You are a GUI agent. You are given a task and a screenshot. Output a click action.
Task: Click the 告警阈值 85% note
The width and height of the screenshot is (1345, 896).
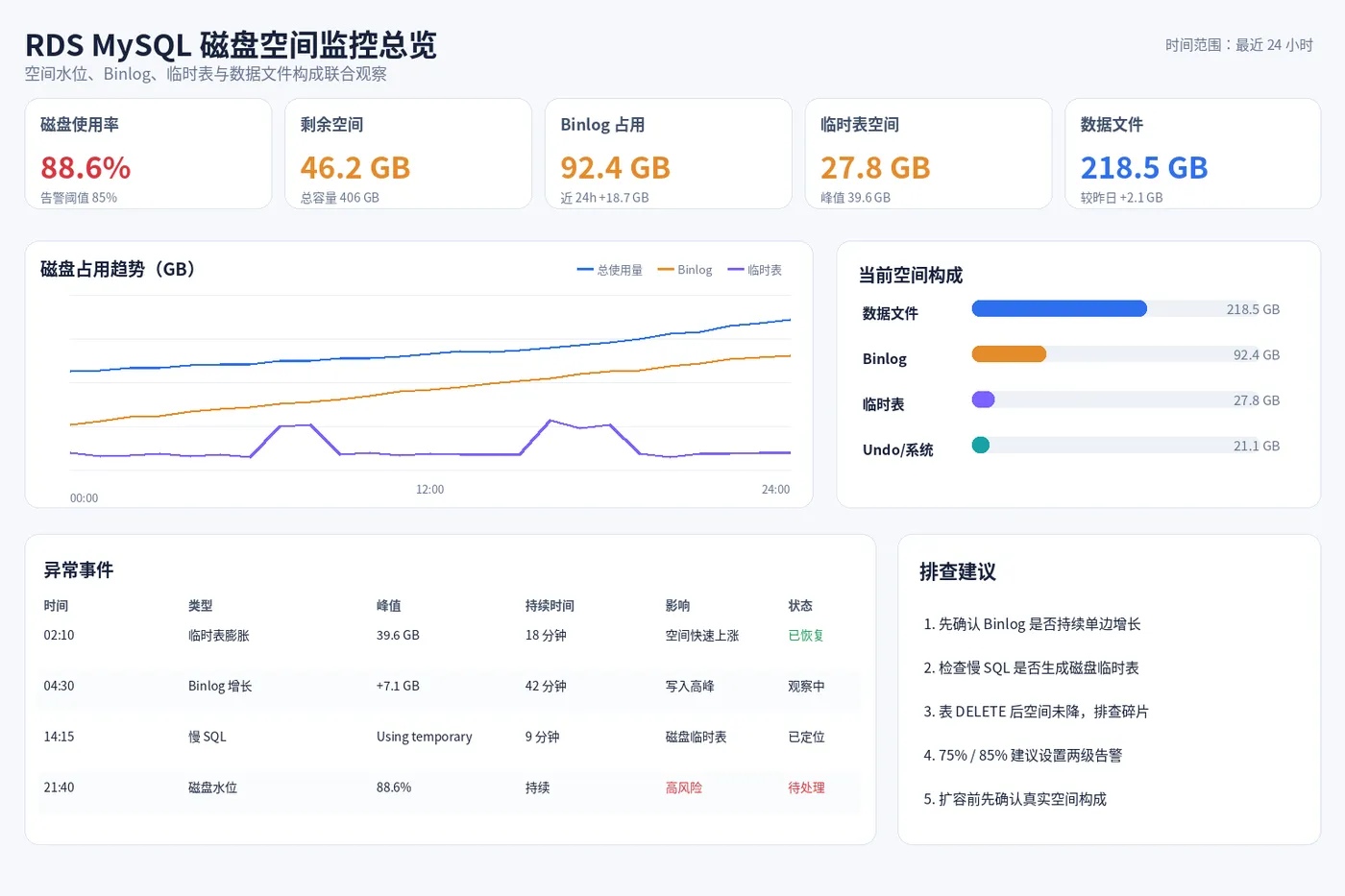click(79, 198)
